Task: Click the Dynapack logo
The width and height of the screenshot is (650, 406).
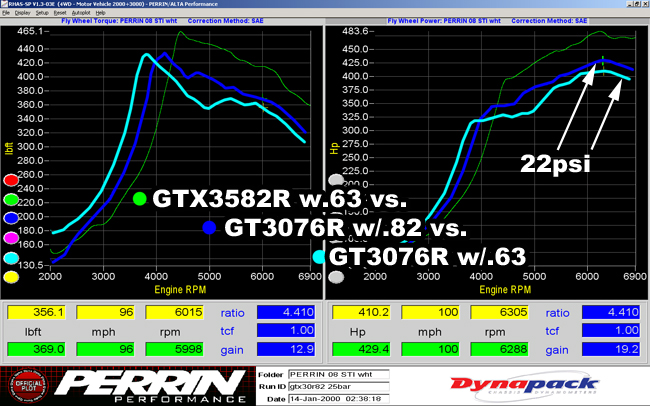Action: [x=524, y=386]
